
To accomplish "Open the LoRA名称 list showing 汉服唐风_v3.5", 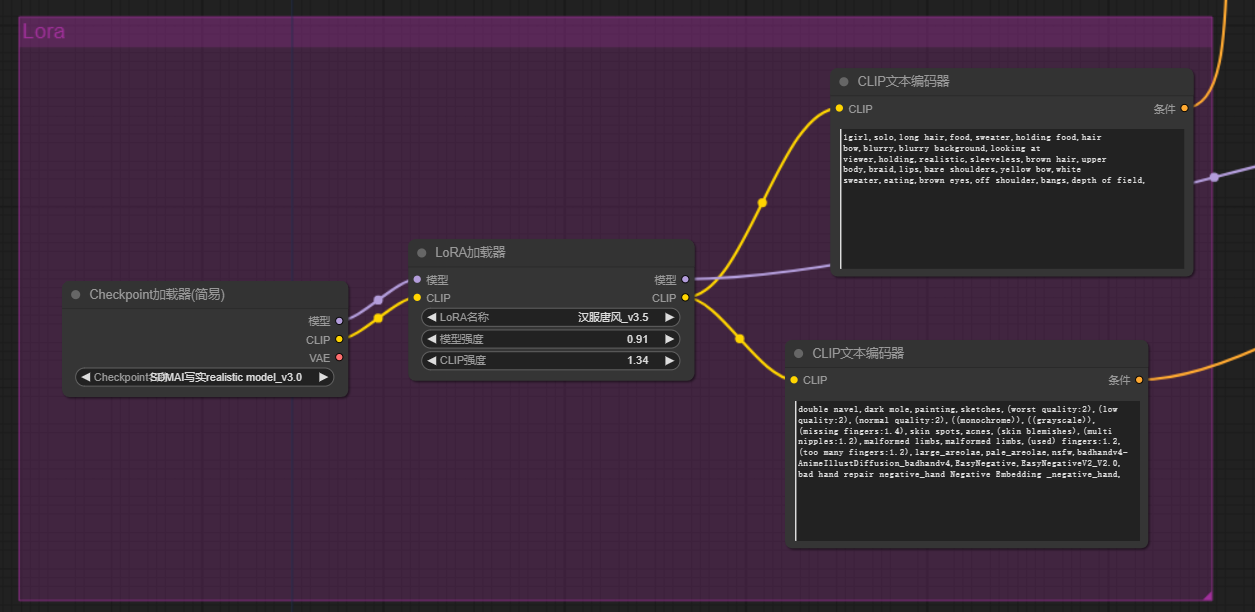I will (x=550, y=317).
